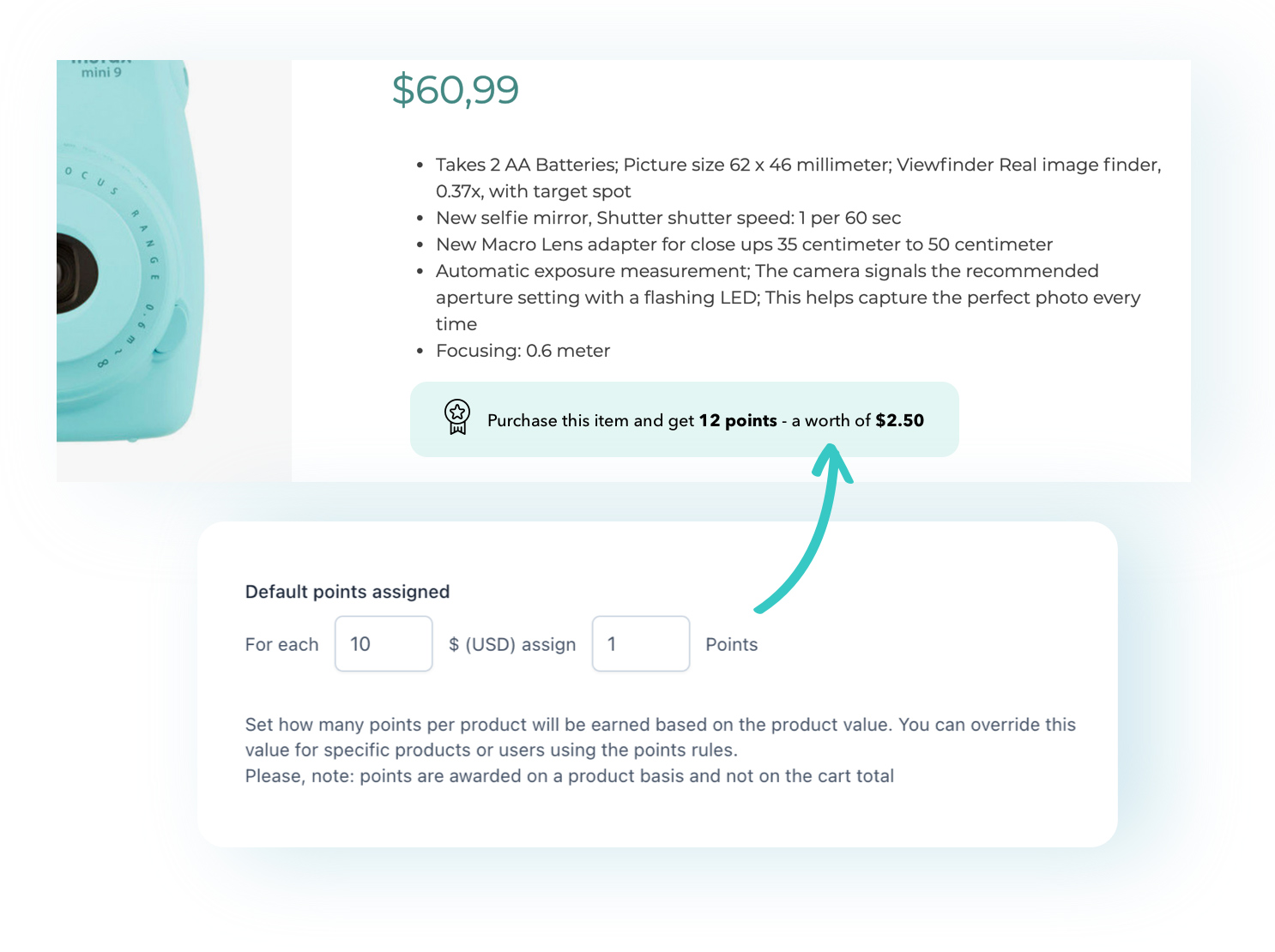
Task: Click the Points label next to the field
Action: coord(731,644)
